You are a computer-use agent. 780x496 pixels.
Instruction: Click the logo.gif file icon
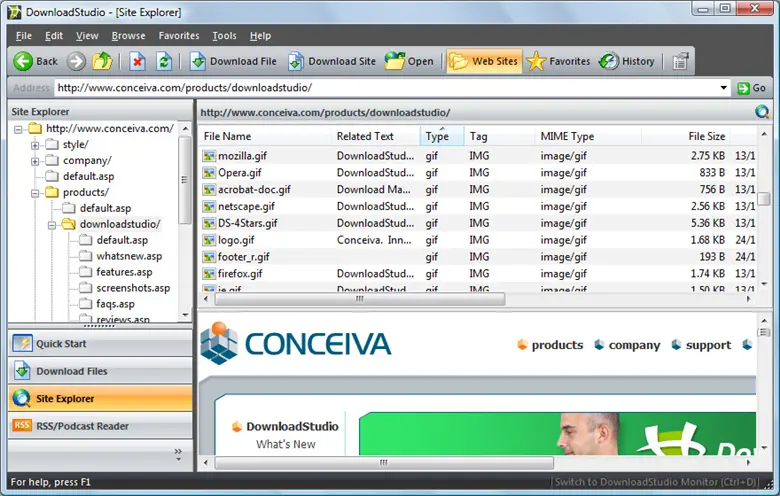coord(208,240)
